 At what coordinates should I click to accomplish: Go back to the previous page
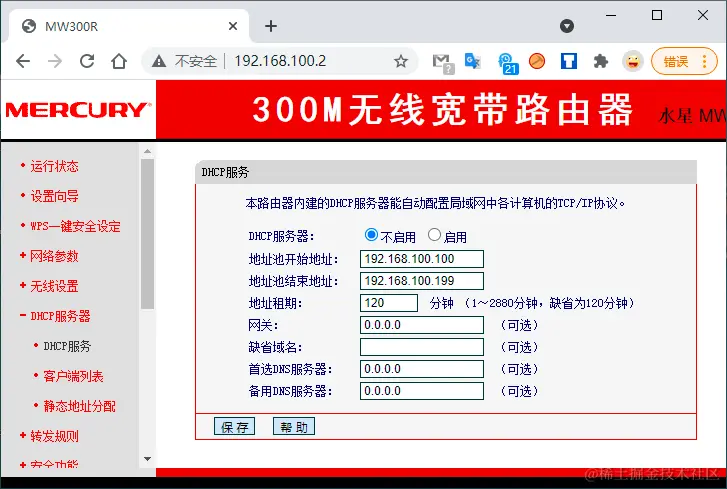click(23, 61)
